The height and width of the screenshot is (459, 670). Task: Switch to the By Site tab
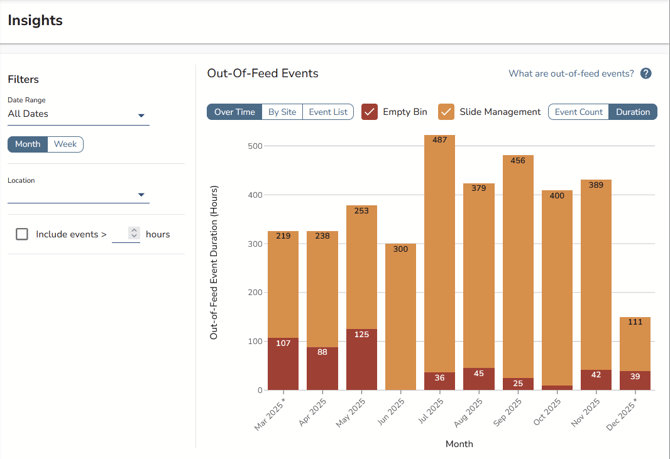282,112
